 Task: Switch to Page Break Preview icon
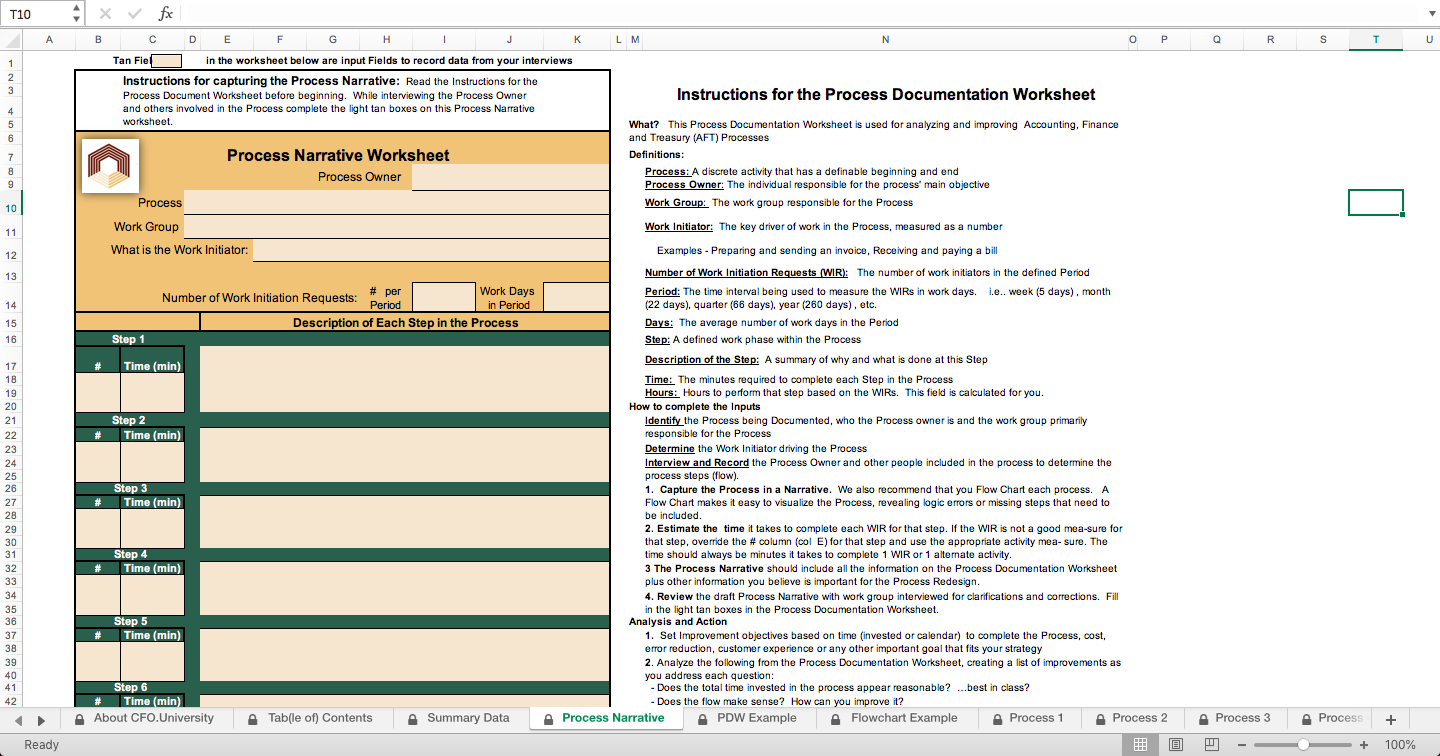(x=1212, y=744)
